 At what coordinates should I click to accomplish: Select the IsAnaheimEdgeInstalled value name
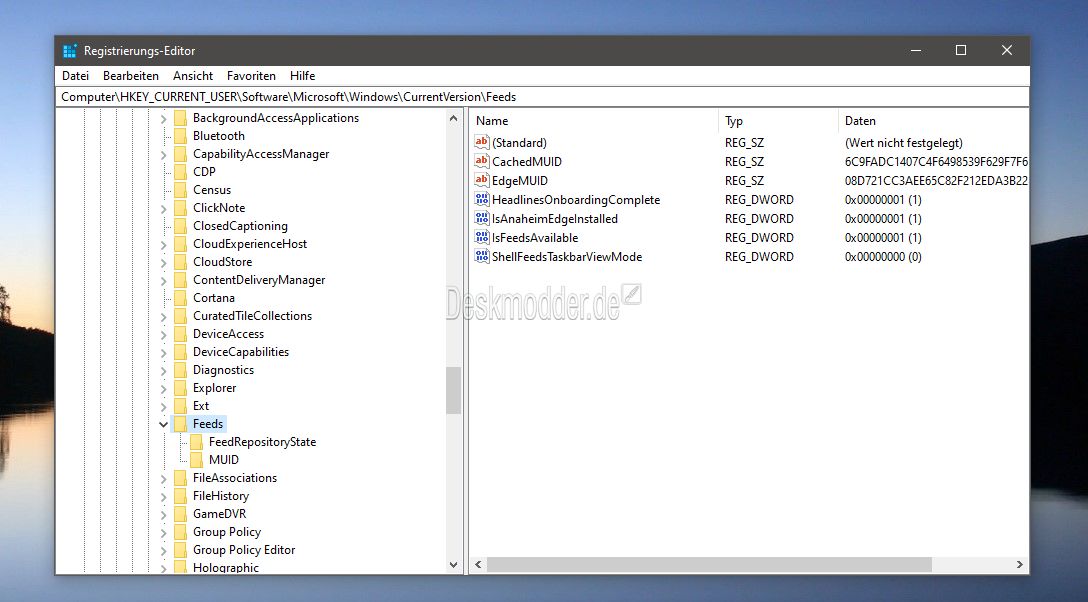pos(554,218)
